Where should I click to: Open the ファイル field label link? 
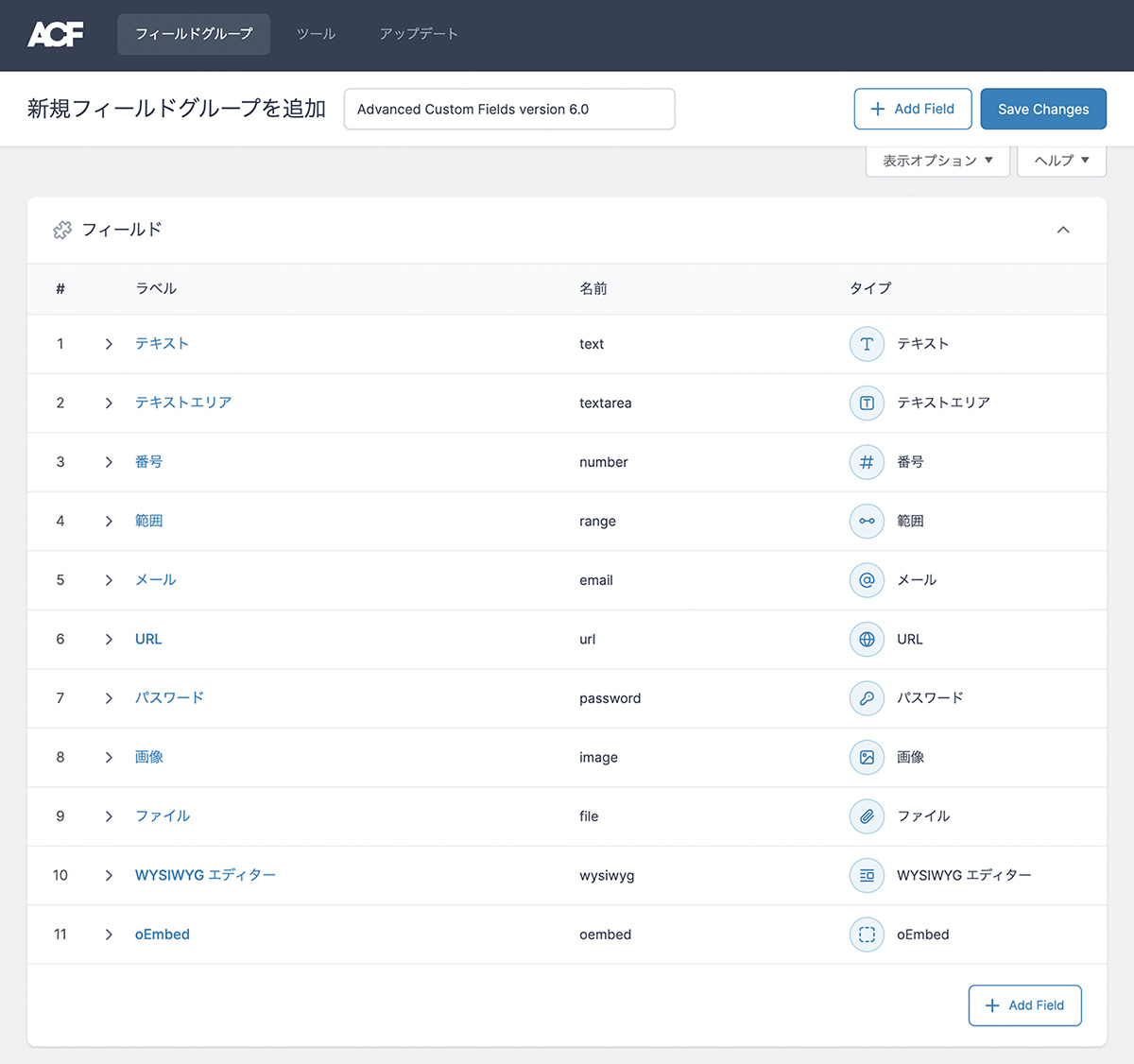[x=163, y=816]
